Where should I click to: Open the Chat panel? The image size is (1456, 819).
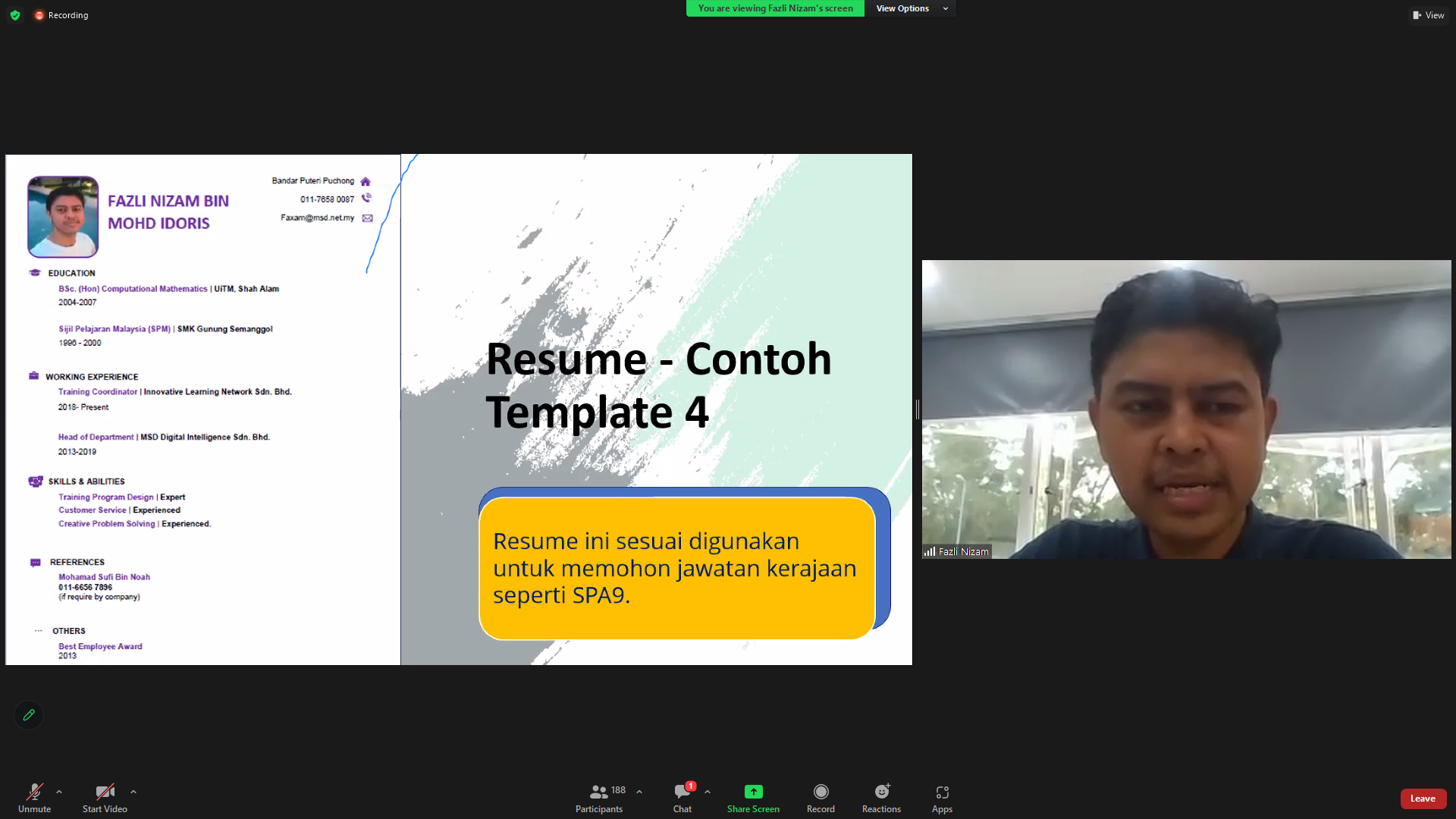tap(682, 798)
